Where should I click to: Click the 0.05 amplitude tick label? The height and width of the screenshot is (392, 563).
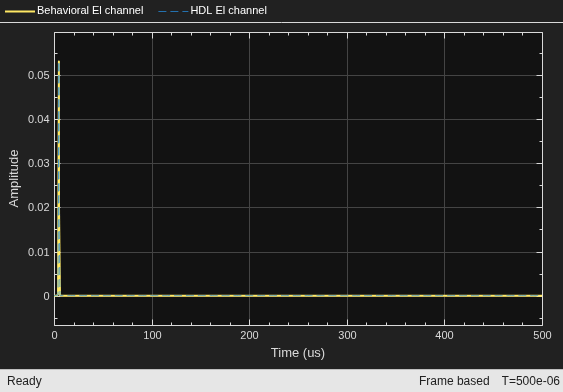(x=38, y=75)
